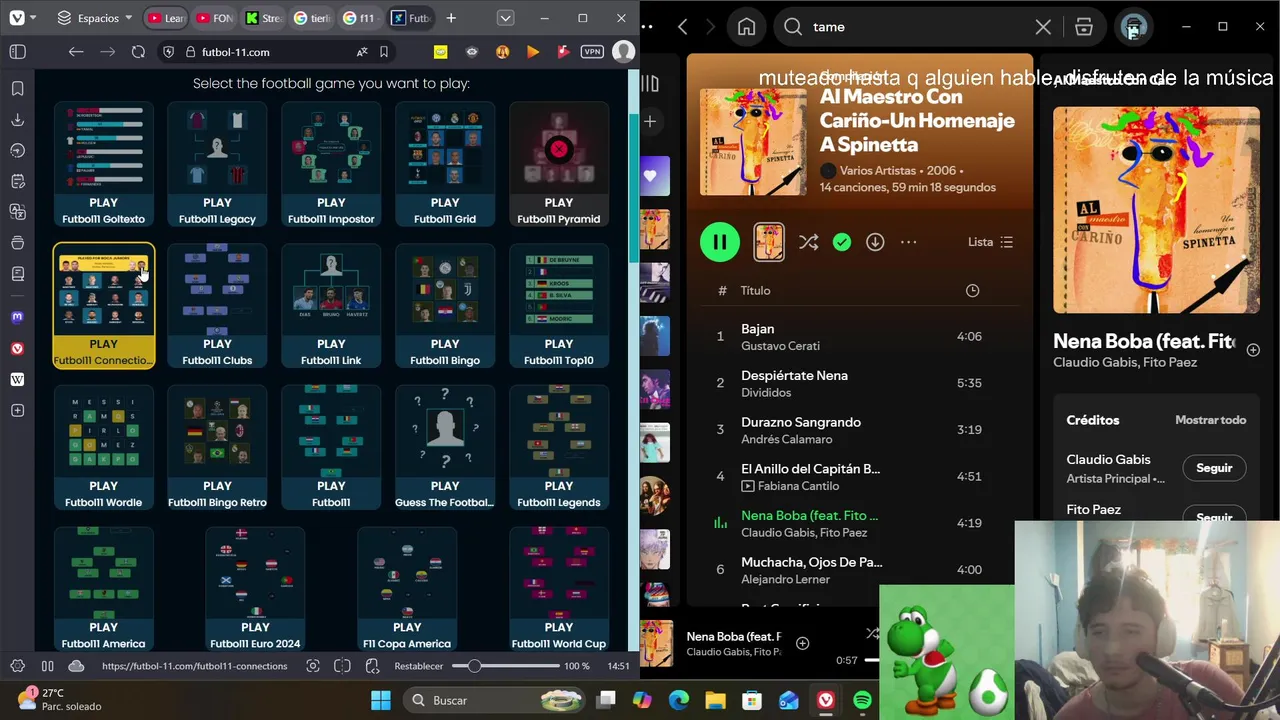Add Nena Boba to library from the side panel

pos(1253,350)
